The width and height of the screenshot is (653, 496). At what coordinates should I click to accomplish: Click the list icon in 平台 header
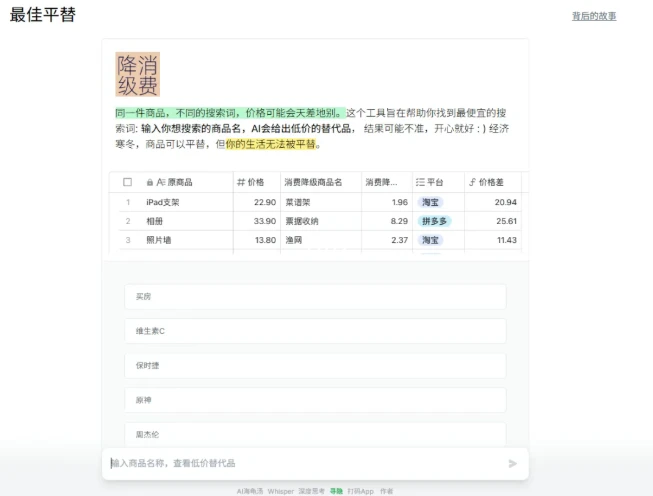pyautogui.click(x=420, y=182)
